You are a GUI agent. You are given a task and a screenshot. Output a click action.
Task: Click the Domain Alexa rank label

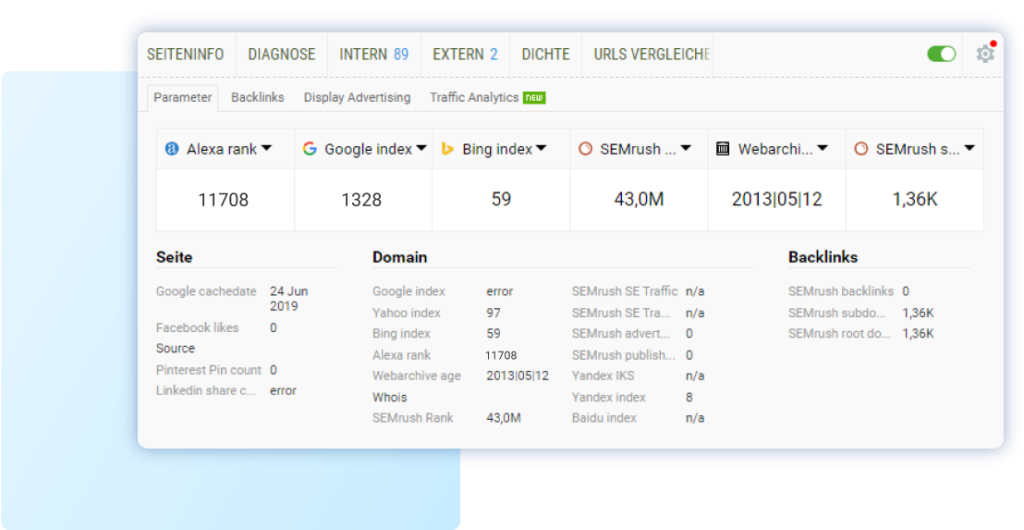pyautogui.click(x=402, y=356)
